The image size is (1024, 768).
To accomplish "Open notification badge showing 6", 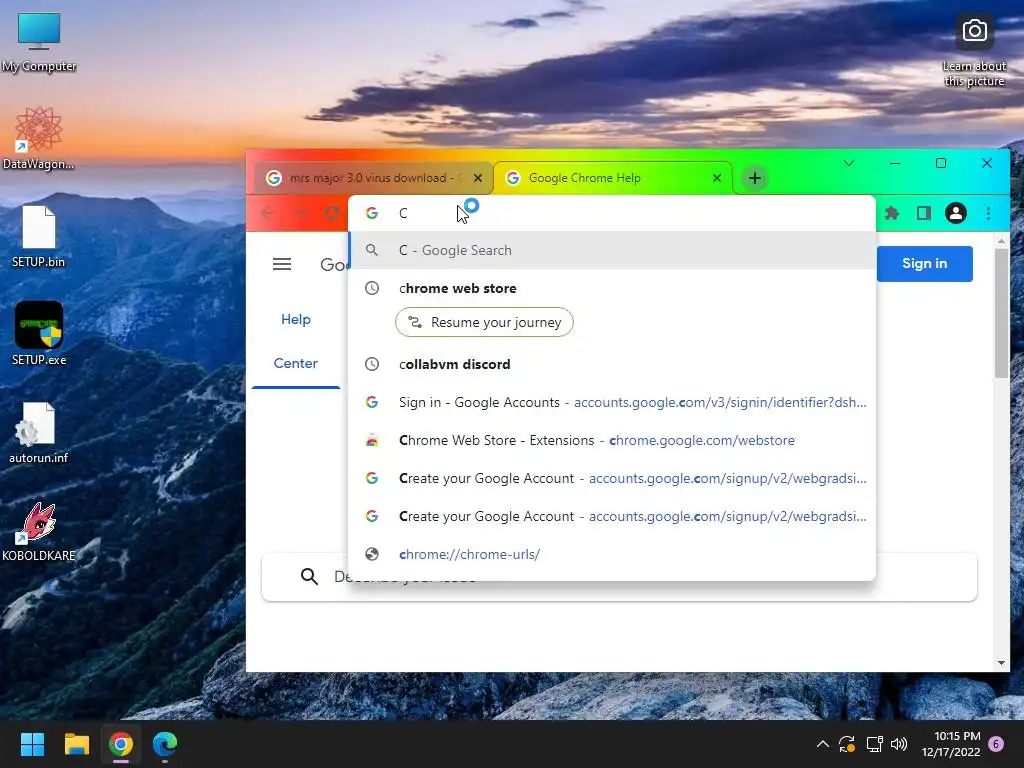I will click(x=996, y=744).
